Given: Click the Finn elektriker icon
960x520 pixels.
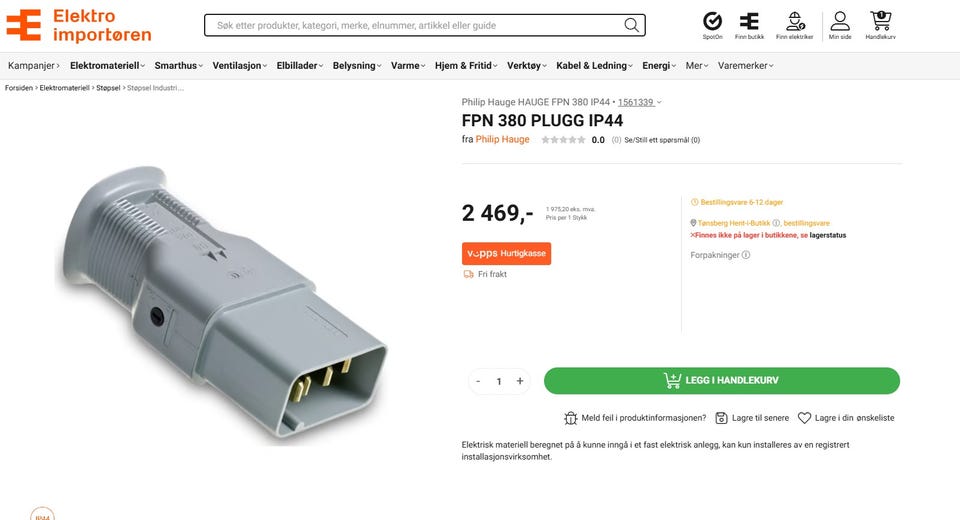Looking at the screenshot, I should click(795, 21).
